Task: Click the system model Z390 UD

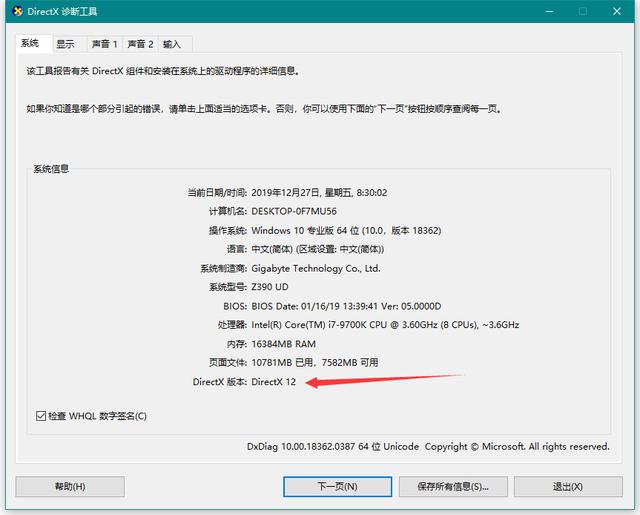Action: tap(270, 287)
